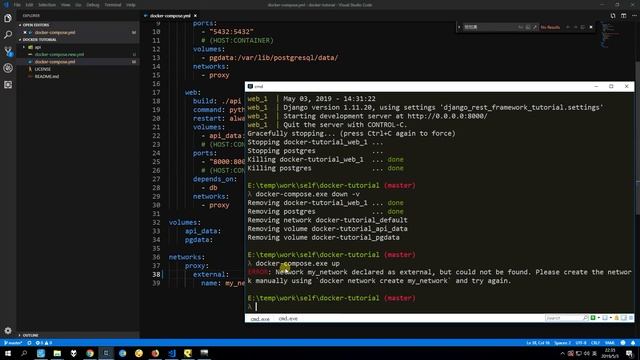Open the View menu
640x360 pixels.
(x=65, y=5)
